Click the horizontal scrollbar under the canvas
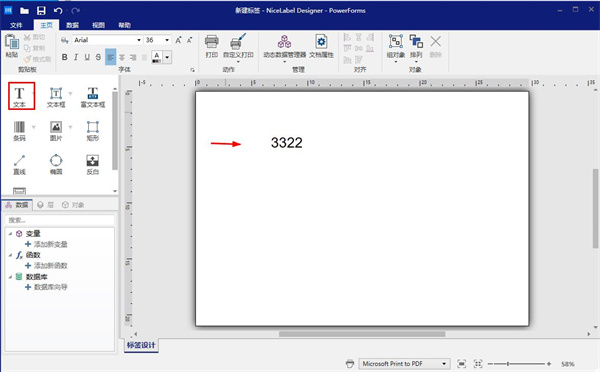The width and height of the screenshot is (600, 372). tap(362, 334)
